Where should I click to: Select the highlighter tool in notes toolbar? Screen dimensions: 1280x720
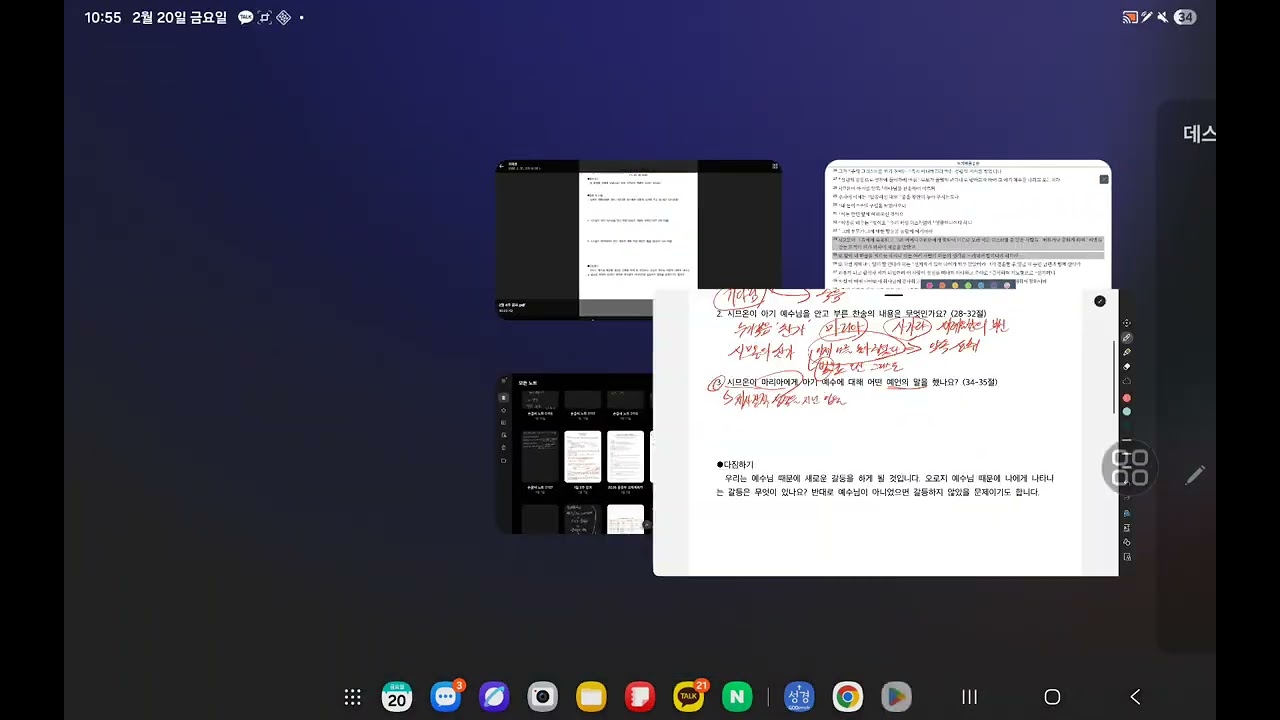tap(1127, 352)
